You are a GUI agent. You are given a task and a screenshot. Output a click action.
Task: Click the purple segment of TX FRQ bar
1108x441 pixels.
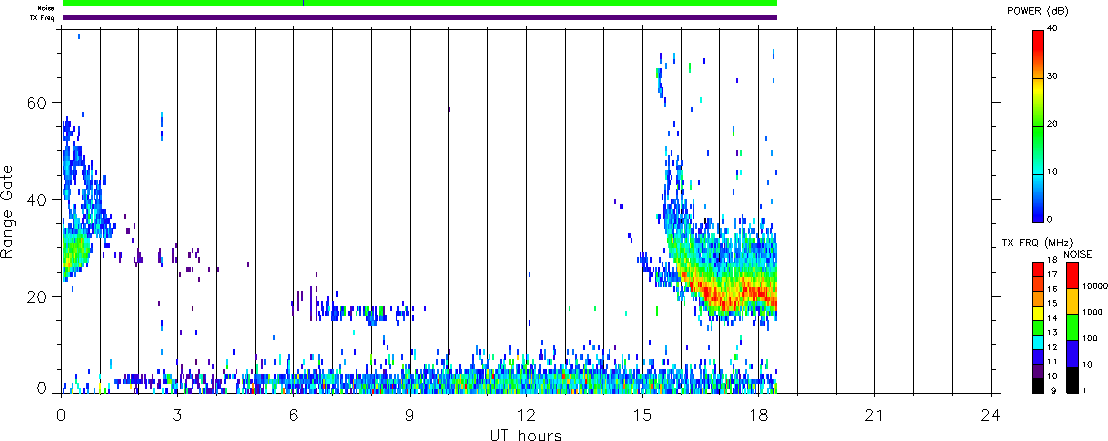point(1036,371)
